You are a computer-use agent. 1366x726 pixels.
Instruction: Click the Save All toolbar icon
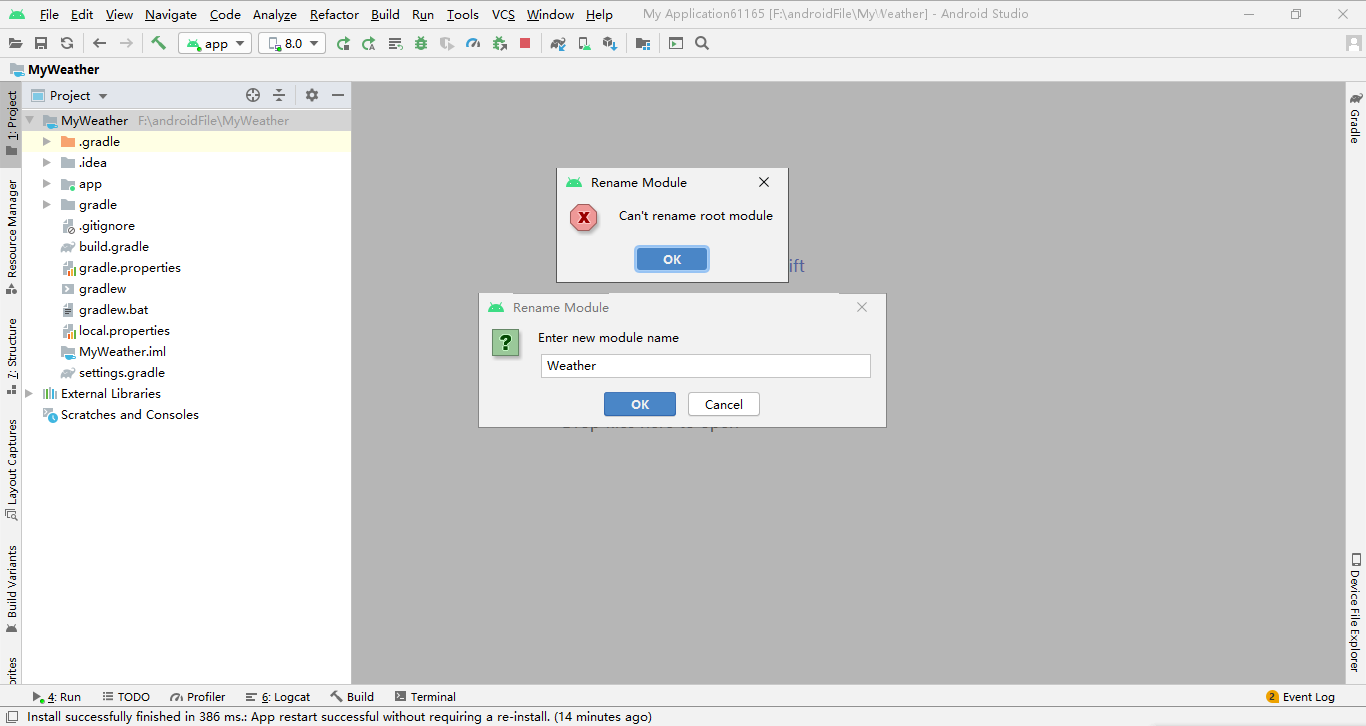click(41, 43)
